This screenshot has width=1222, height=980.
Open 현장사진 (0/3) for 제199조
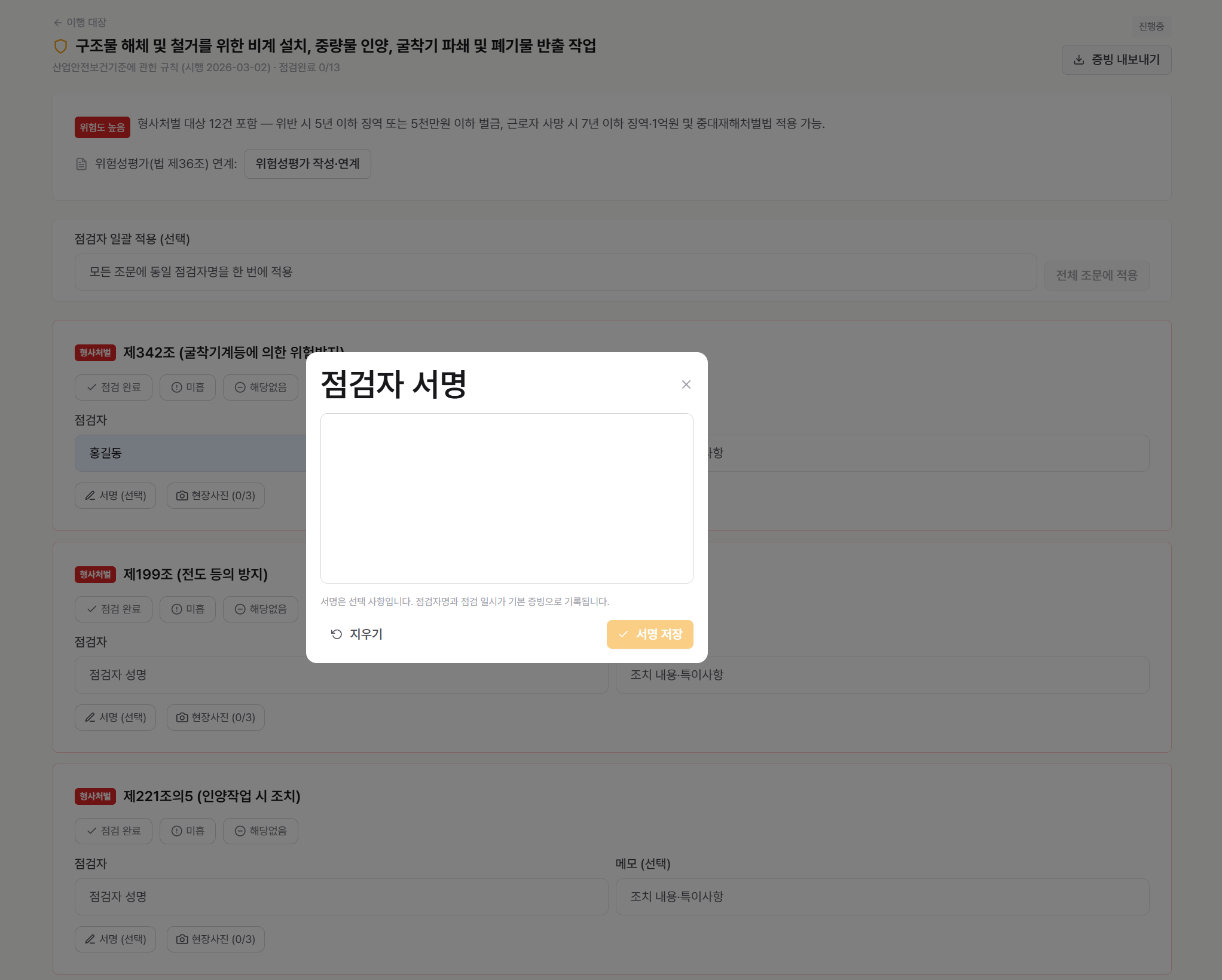coord(216,718)
